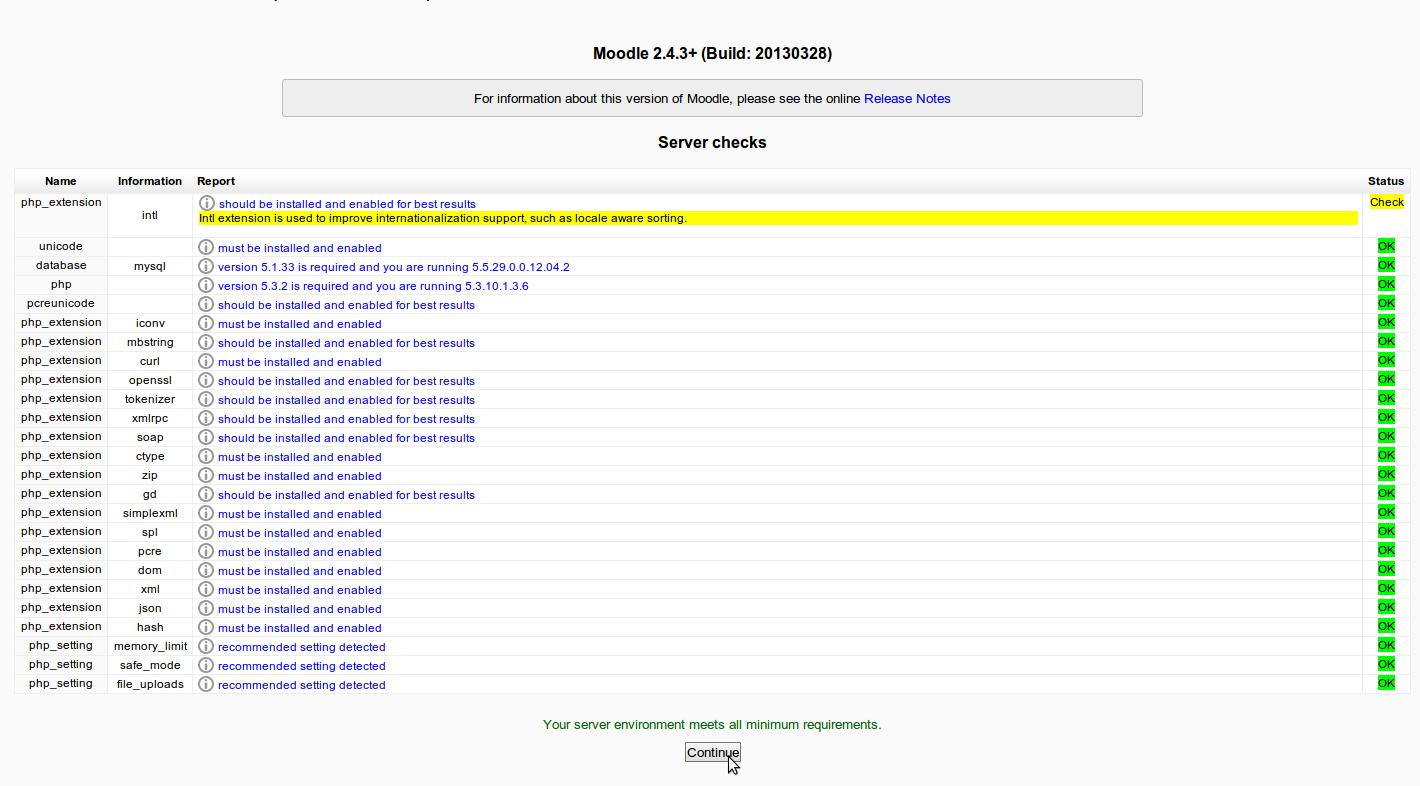
Task: Click the 'meets all minimum requirements' message
Action: click(712, 724)
